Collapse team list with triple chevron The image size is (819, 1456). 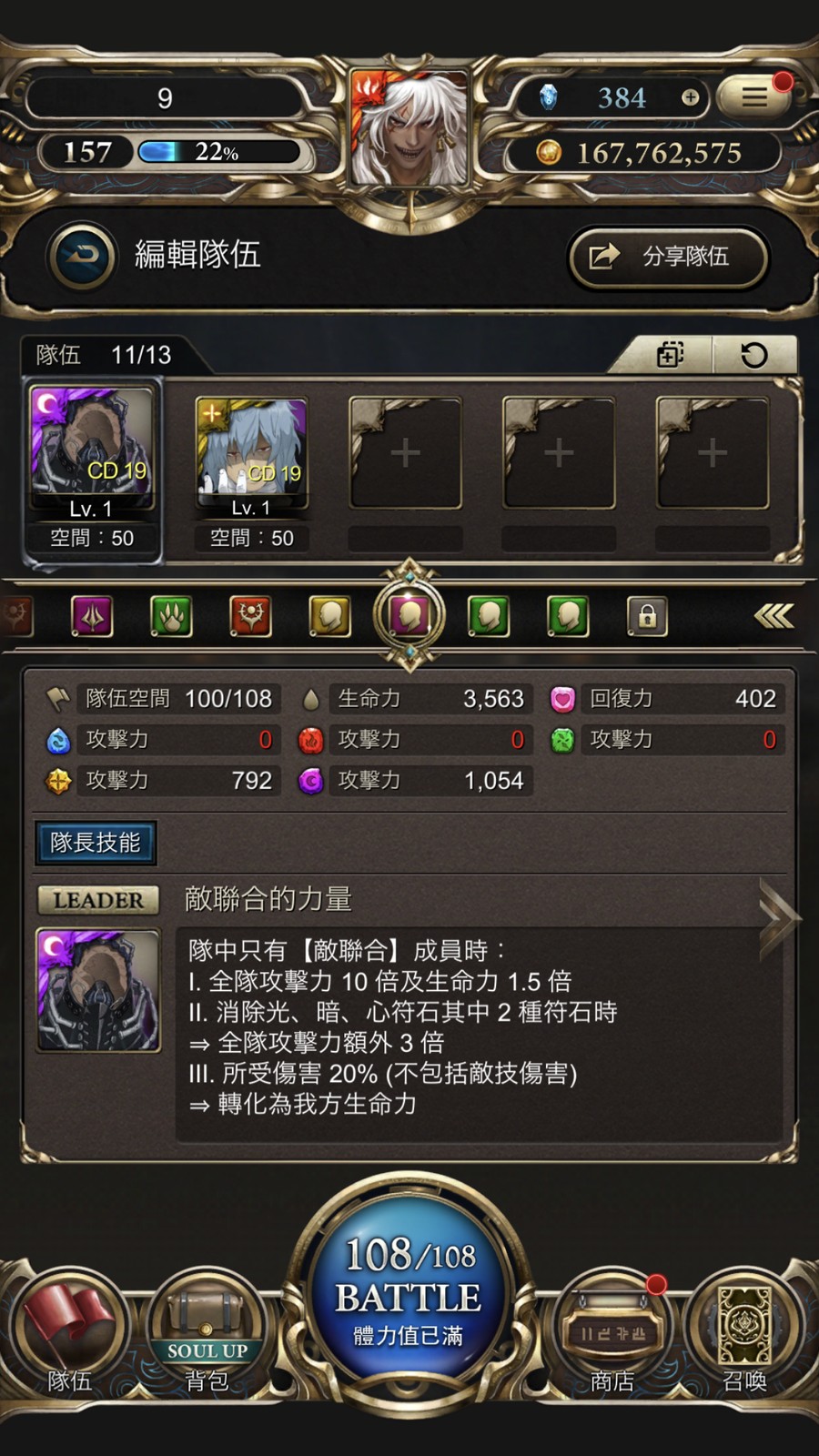coord(773,617)
